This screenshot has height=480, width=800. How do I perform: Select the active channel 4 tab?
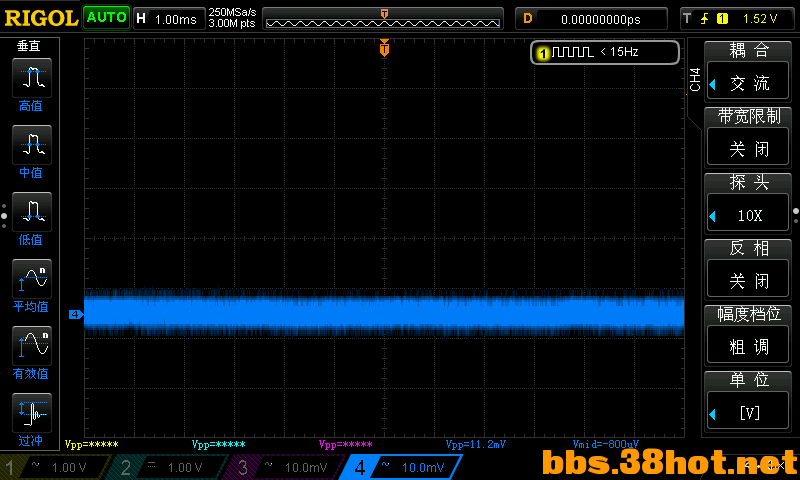[x=403, y=467]
